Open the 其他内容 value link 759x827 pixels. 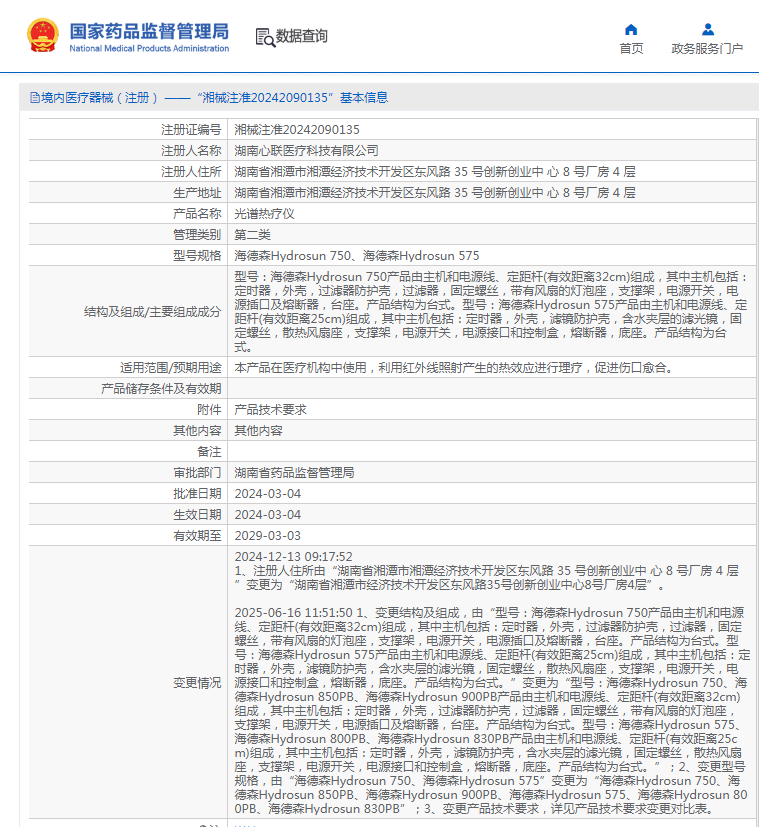pyautogui.click(x=258, y=431)
